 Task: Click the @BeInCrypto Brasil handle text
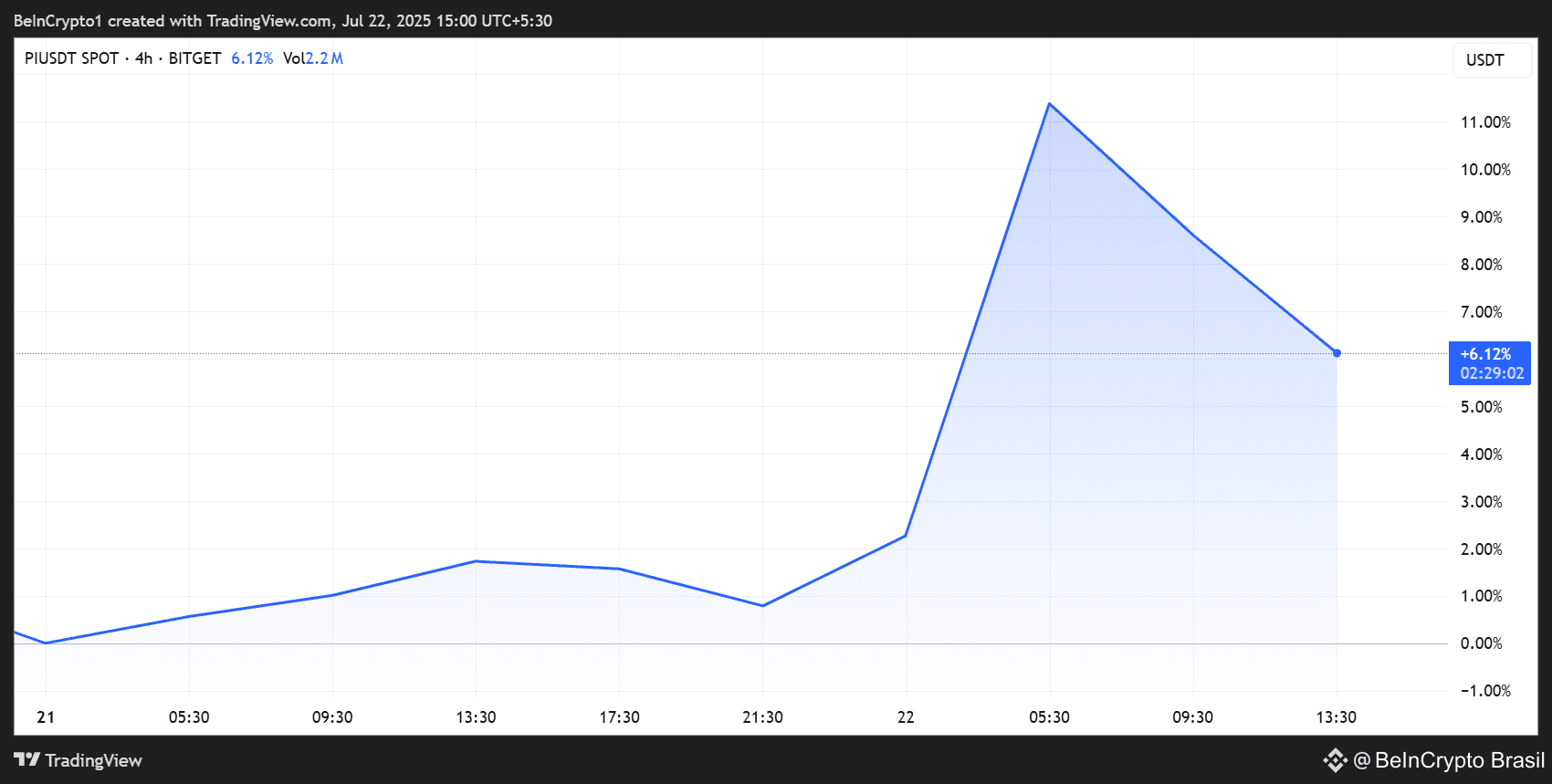click(1449, 760)
